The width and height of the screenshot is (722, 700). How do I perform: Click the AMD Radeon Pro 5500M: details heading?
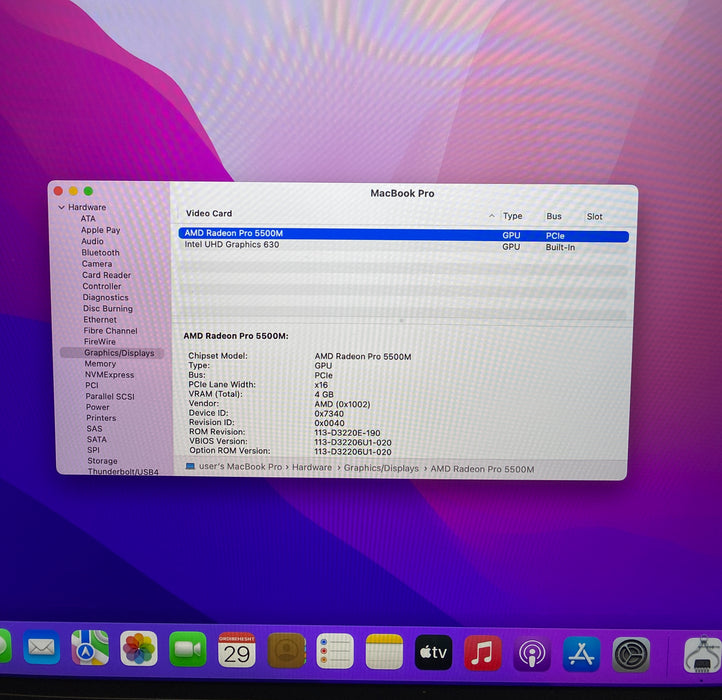[x=236, y=336]
